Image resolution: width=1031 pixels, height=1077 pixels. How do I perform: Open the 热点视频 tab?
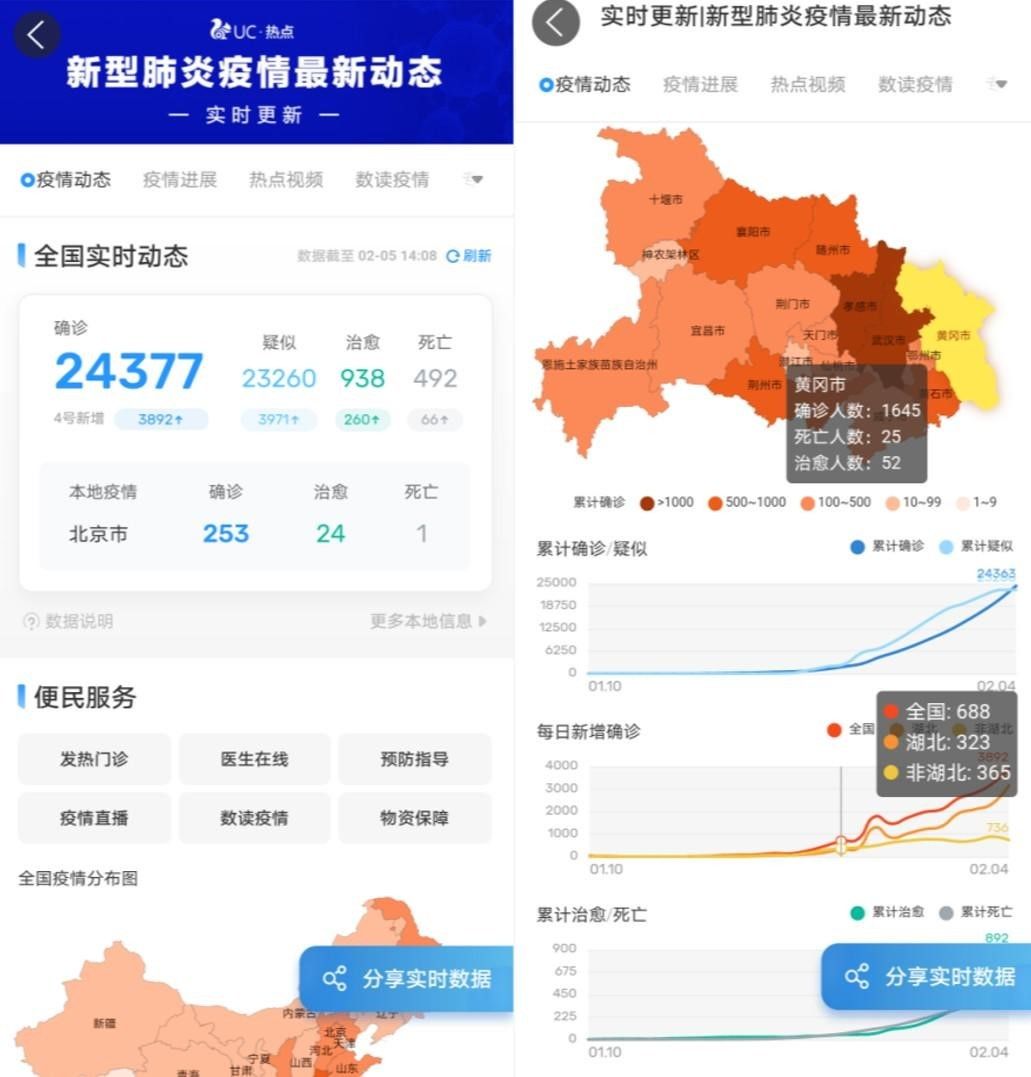[286, 179]
